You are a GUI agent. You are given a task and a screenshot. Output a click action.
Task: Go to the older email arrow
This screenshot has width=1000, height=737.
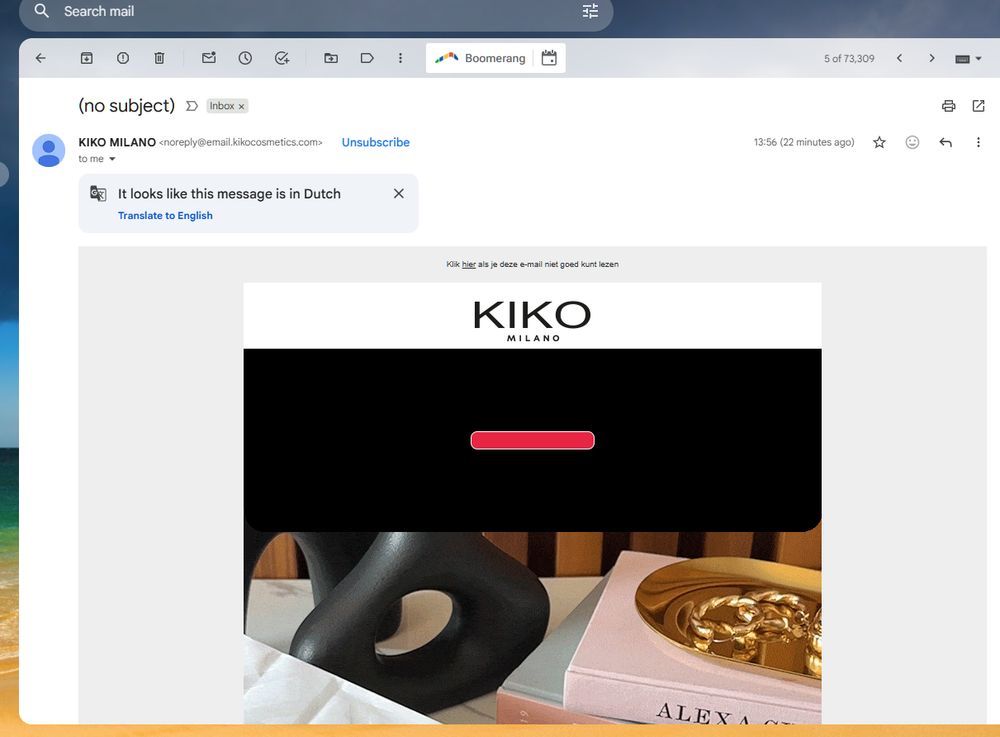(932, 58)
